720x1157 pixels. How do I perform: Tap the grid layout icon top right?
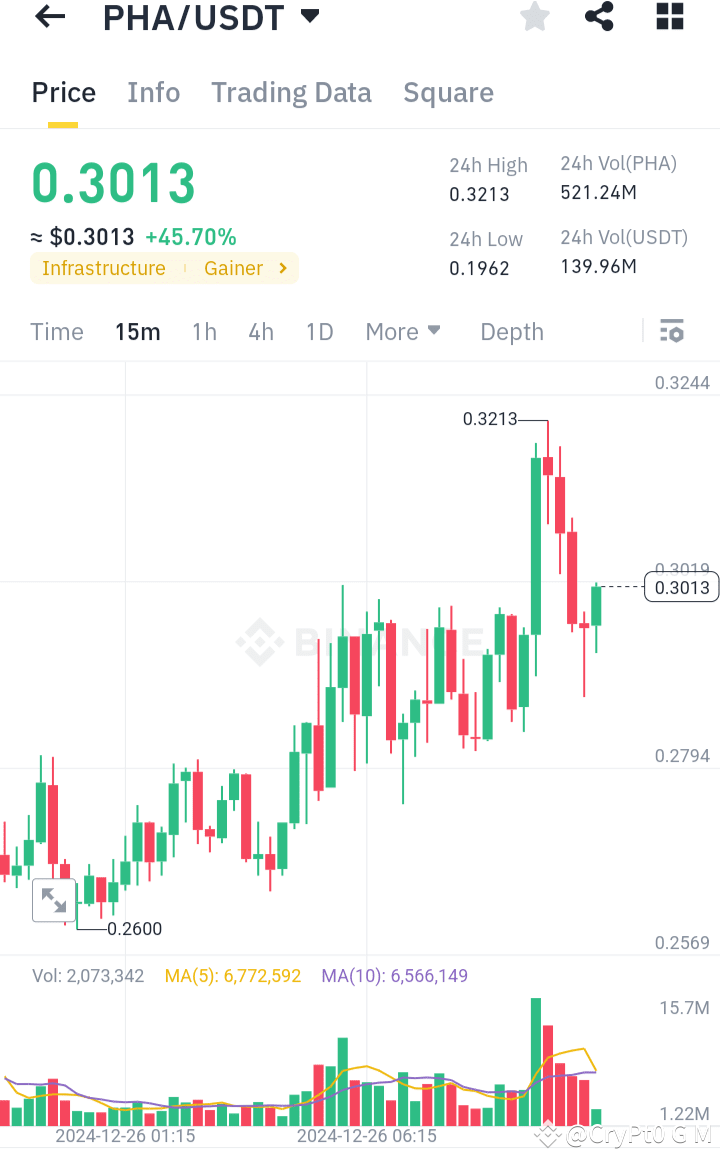pos(668,17)
